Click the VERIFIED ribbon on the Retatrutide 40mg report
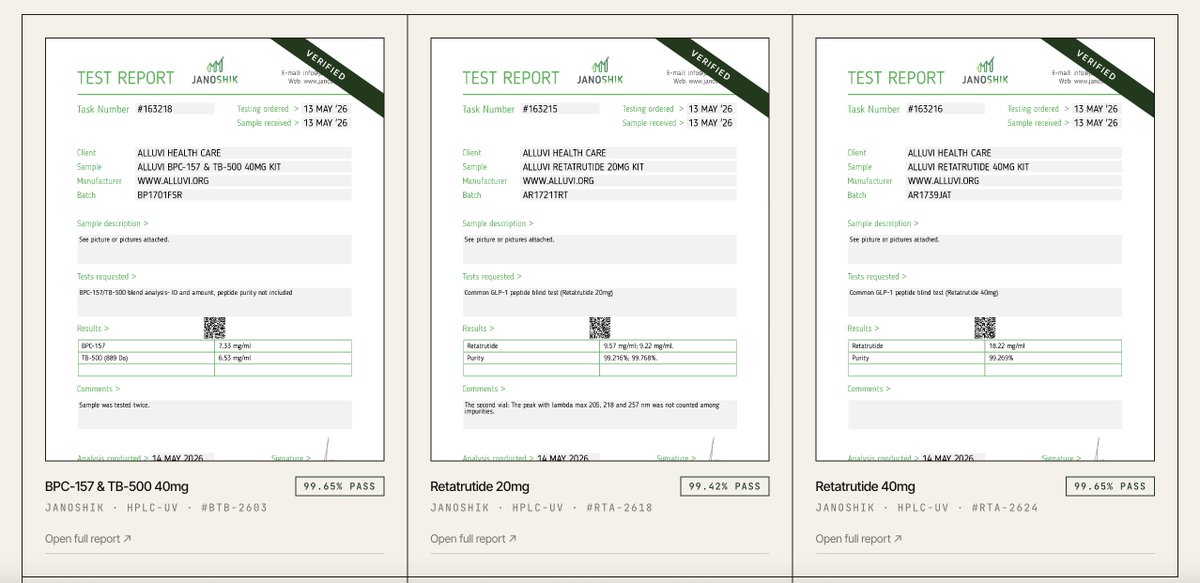The height and width of the screenshot is (583, 1200). pos(1099,66)
